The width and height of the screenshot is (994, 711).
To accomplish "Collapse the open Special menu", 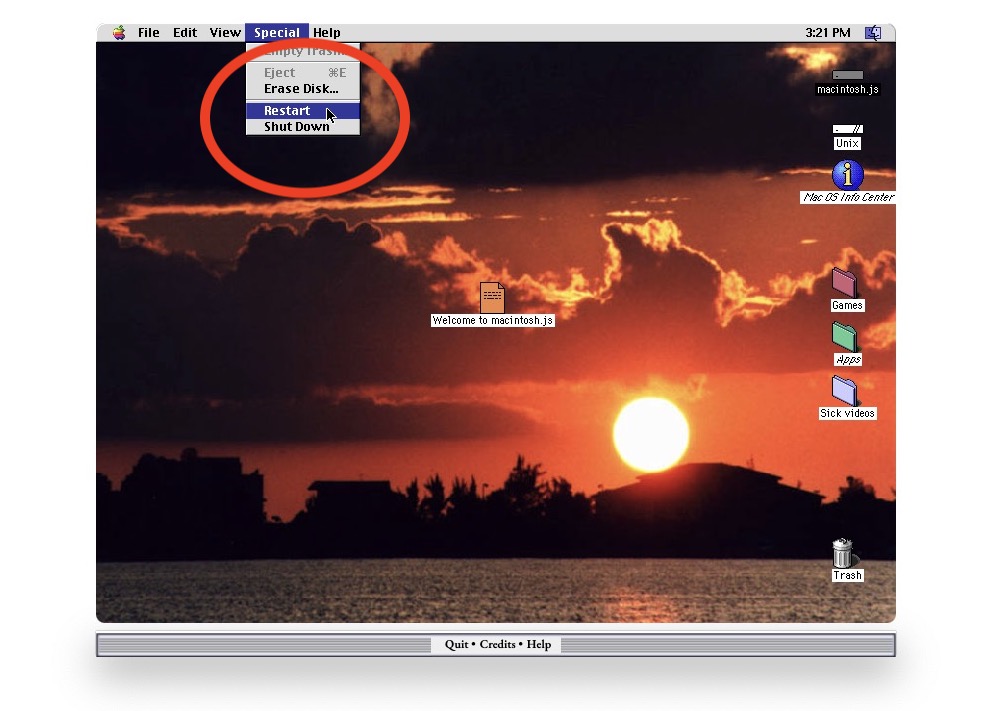I will tap(277, 33).
